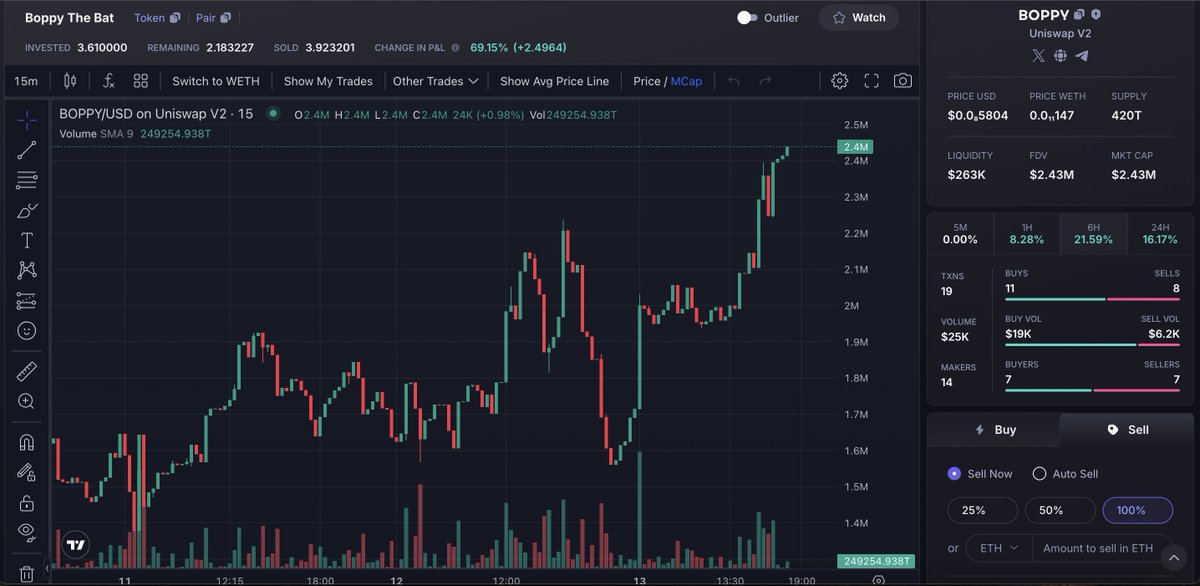Viewport: 1200px width, 586px height.
Task: Select the ruler measure tool
Action: pos(27,372)
